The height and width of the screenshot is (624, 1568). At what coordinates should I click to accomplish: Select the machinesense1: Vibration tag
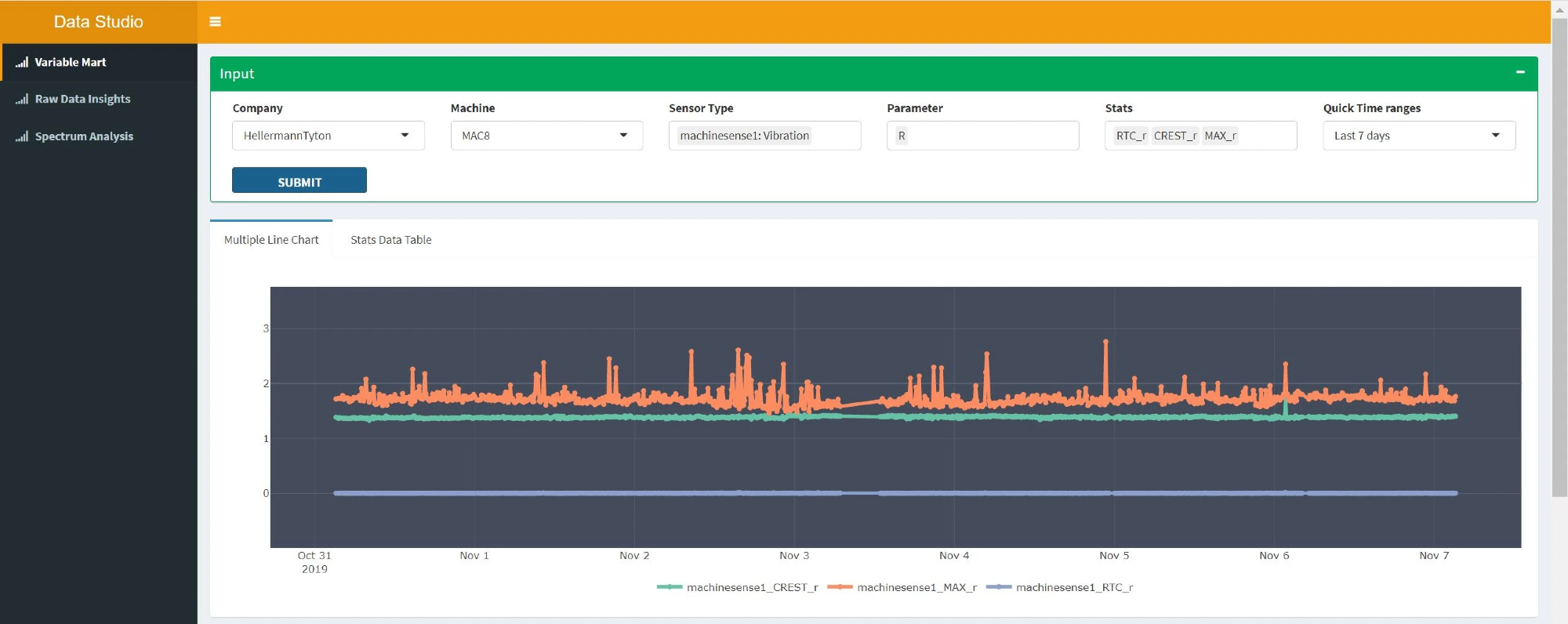[x=744, y=136]
